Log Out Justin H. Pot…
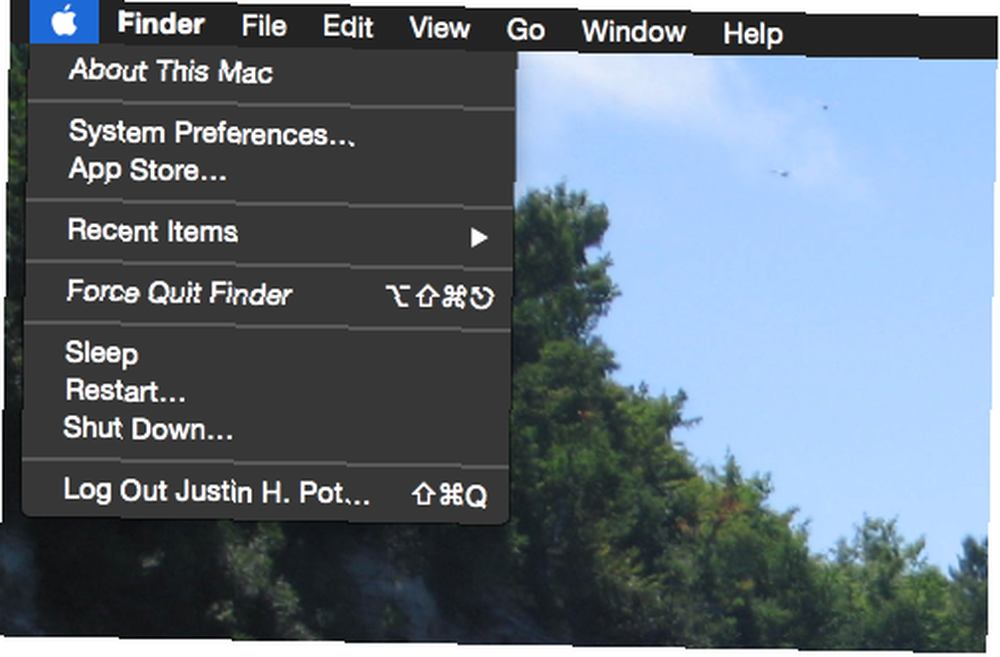1000x657 pixels. point(217,491)
